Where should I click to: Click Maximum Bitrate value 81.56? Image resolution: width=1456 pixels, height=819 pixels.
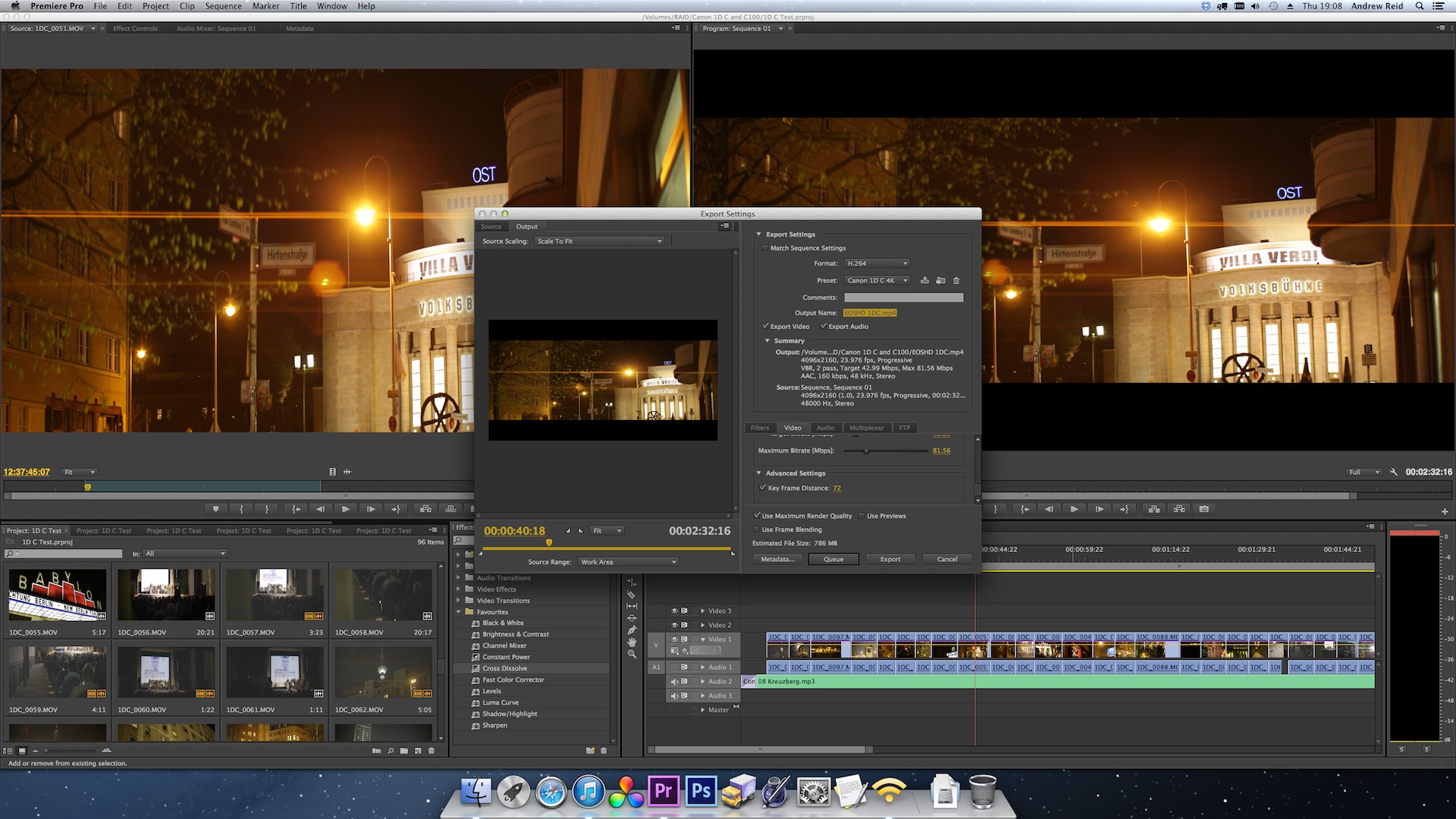tap(941, 450)
